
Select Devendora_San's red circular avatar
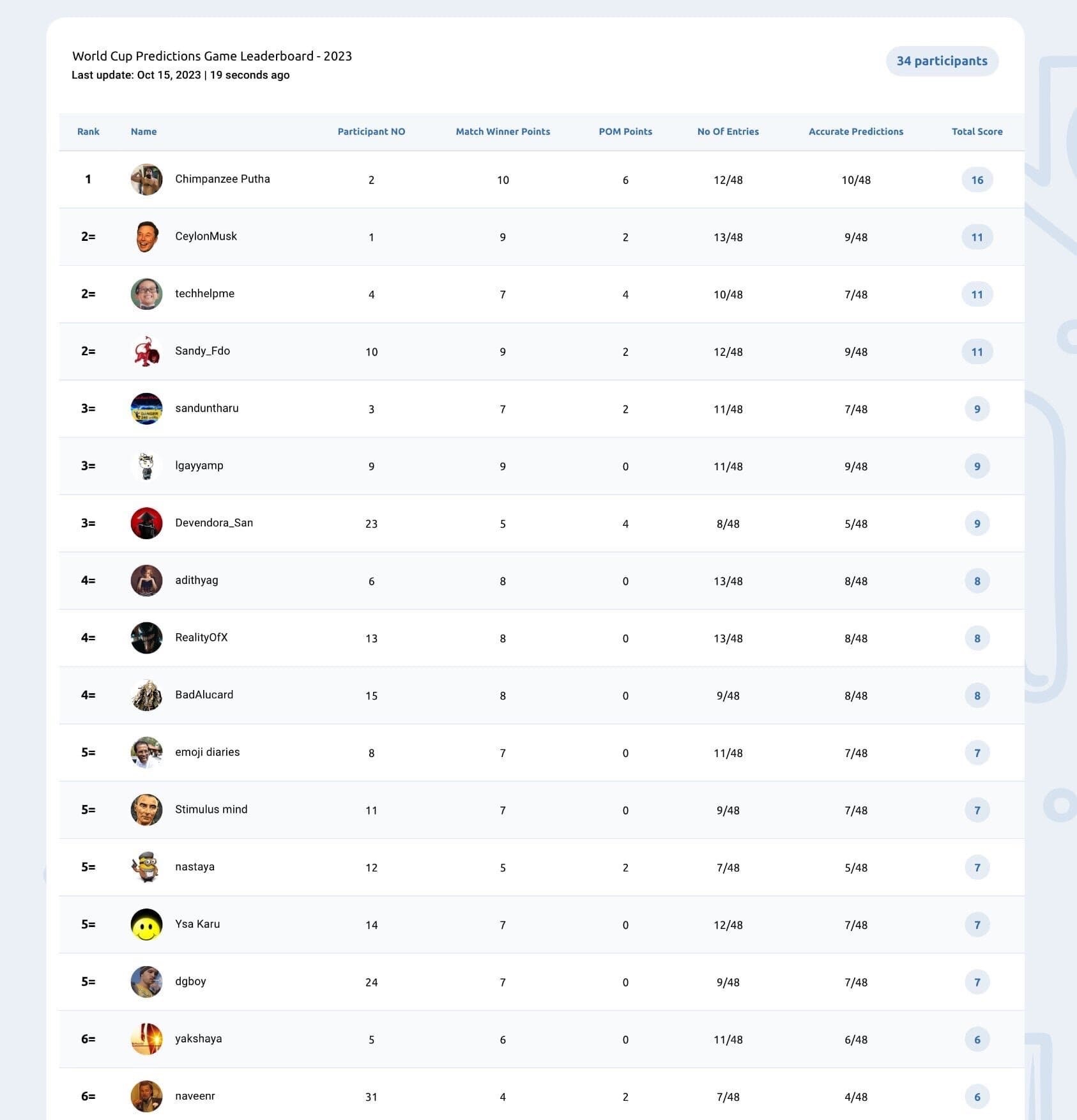click(x=146, y=523)
